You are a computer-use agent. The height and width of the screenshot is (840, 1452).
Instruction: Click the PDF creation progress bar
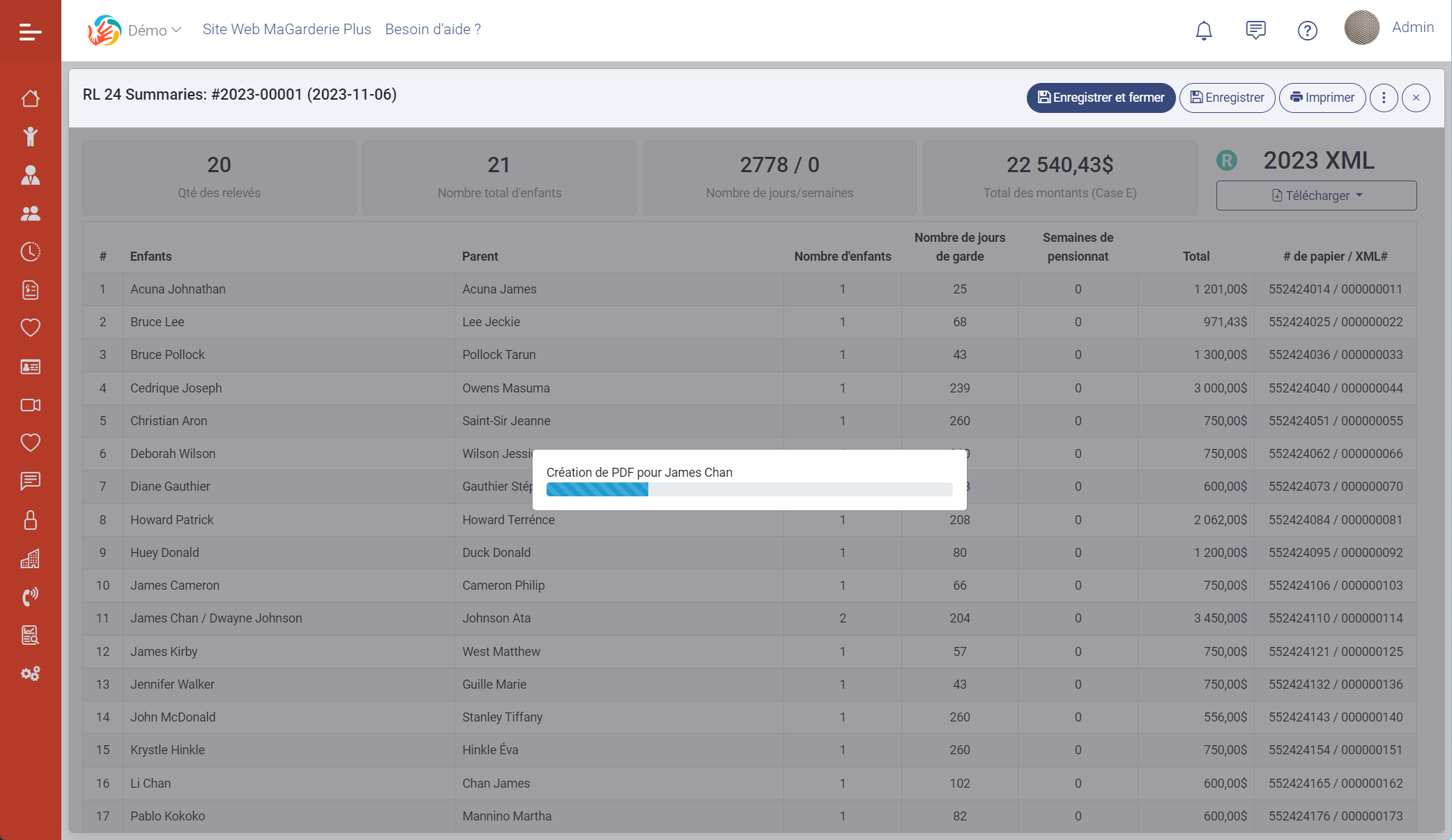(749, 489)
